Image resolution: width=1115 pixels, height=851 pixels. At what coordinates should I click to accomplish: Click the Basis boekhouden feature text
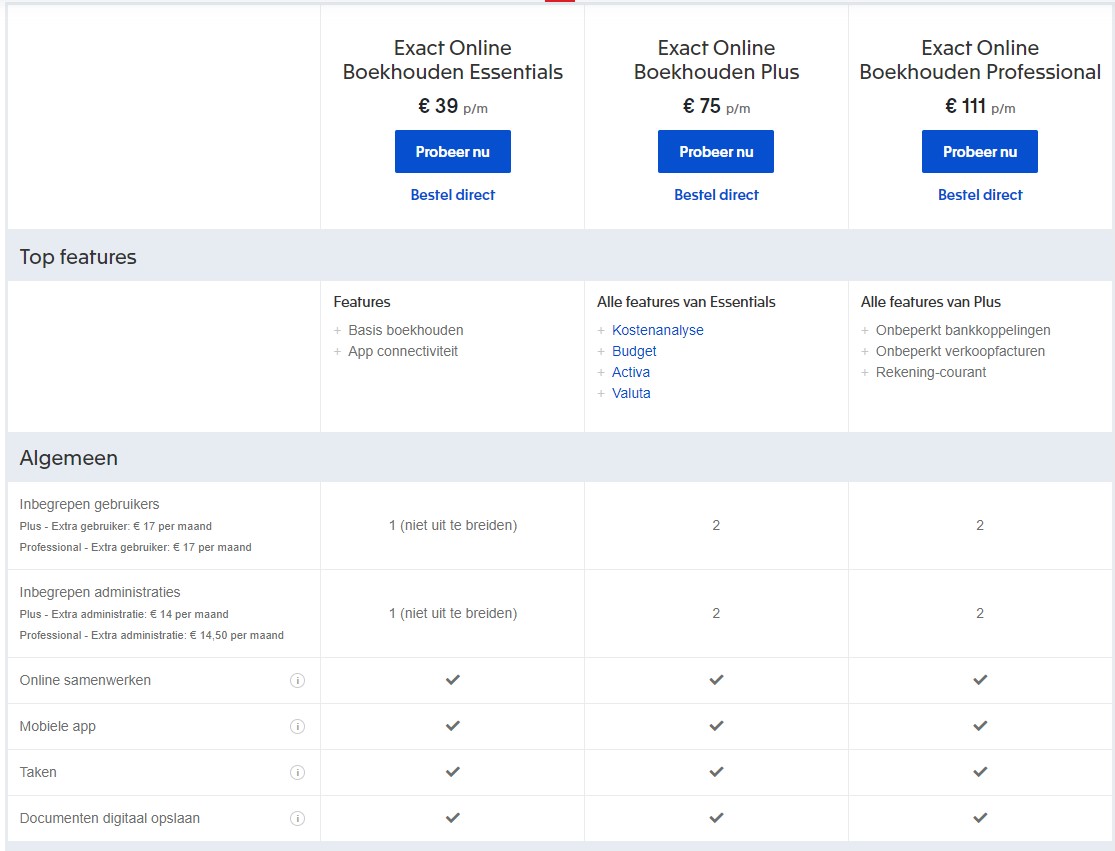(406, 330)
